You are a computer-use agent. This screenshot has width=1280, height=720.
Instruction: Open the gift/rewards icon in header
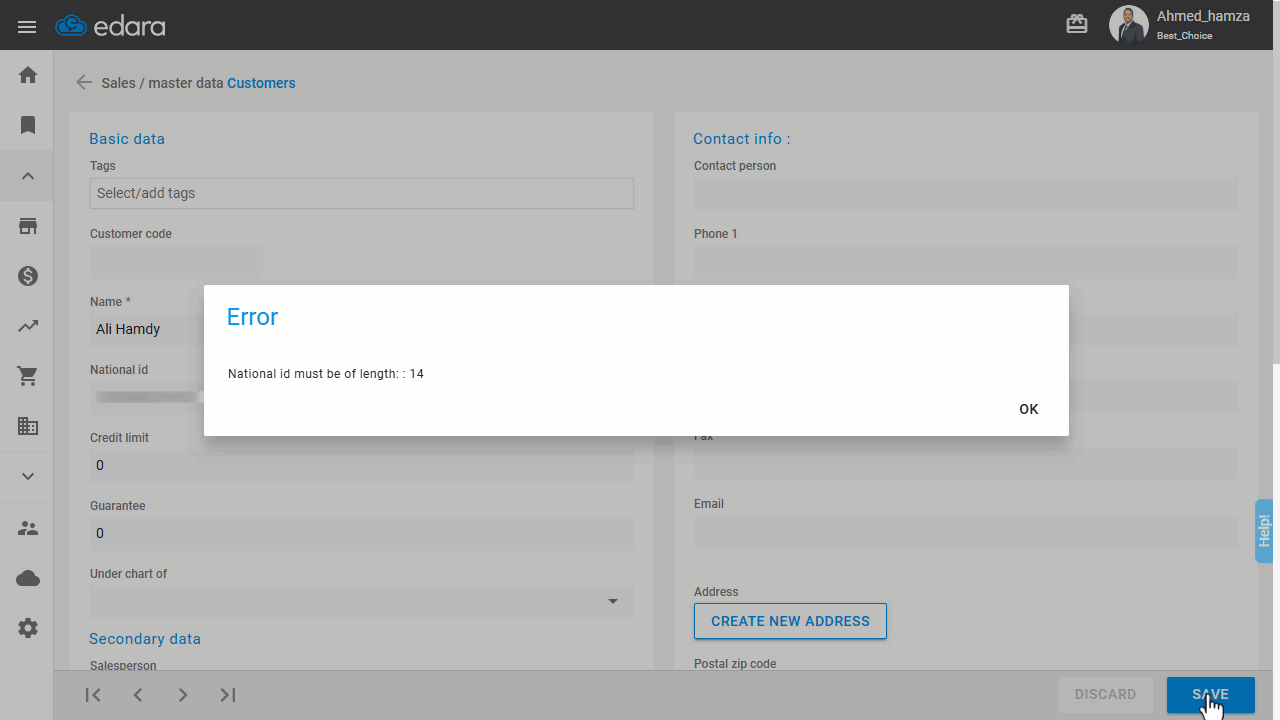pyautogui.click(x=1077, y=25)
